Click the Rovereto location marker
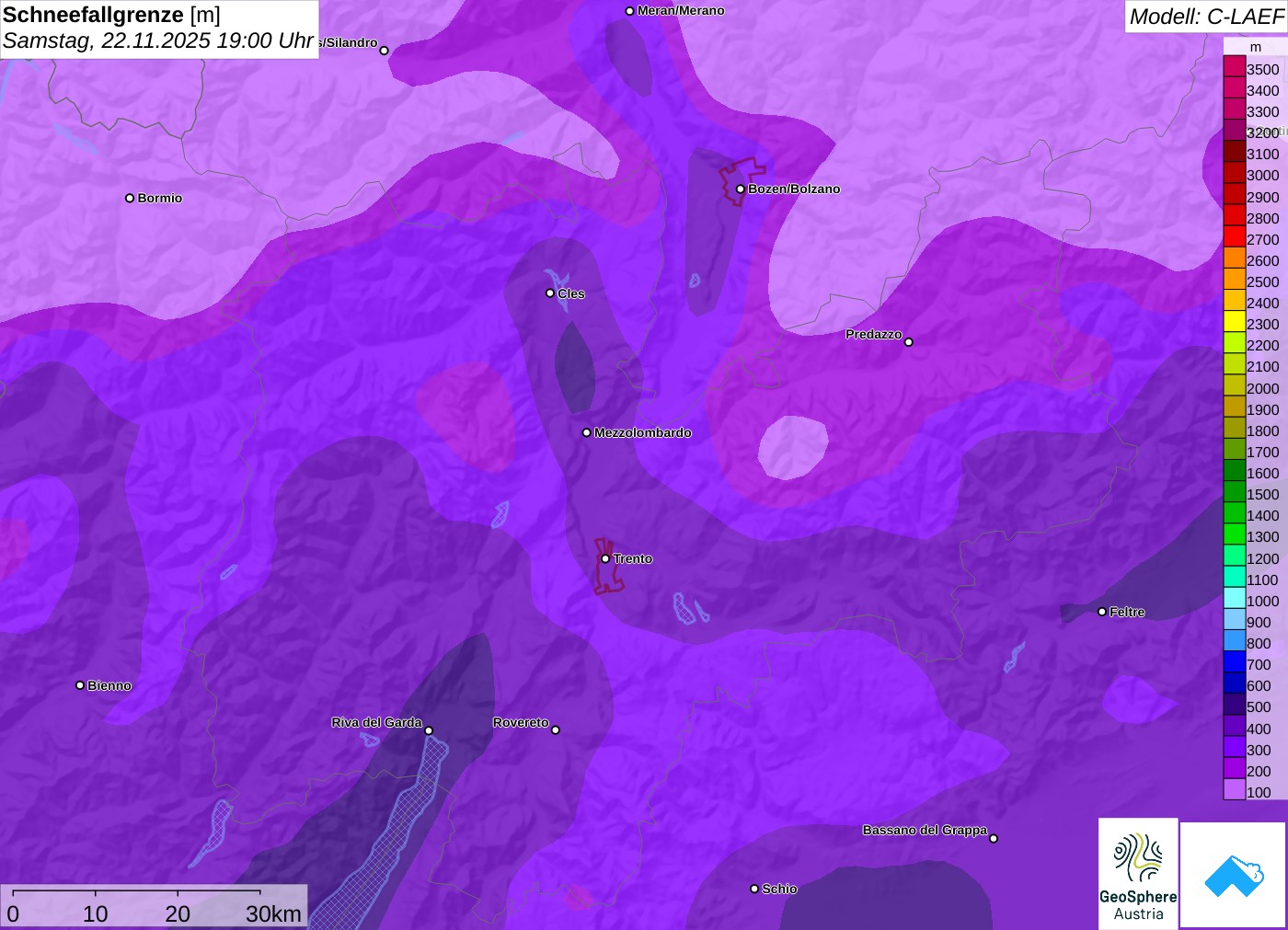Viewport: 1288px width, 930px height. coord(555,730)
